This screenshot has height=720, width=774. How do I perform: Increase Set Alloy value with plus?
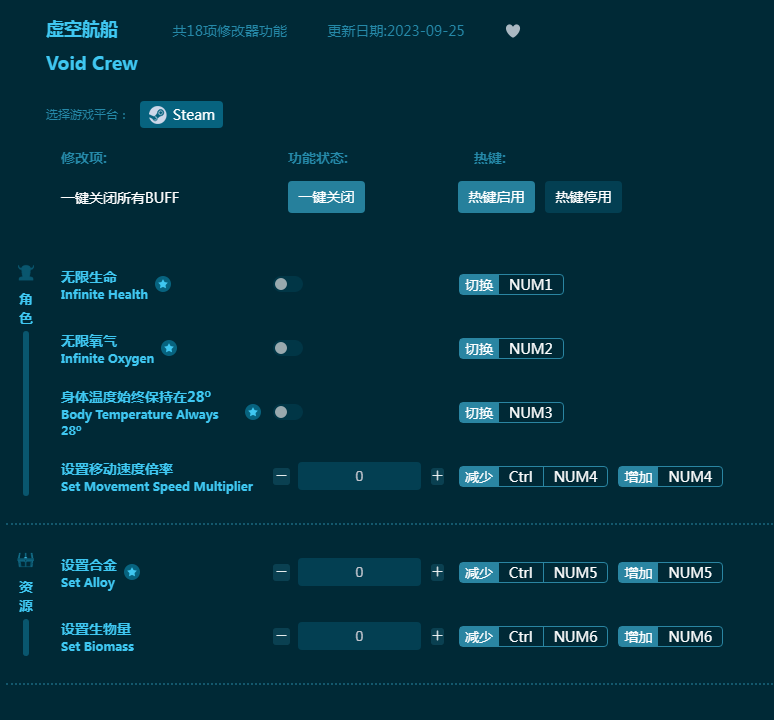pos(437,572)
